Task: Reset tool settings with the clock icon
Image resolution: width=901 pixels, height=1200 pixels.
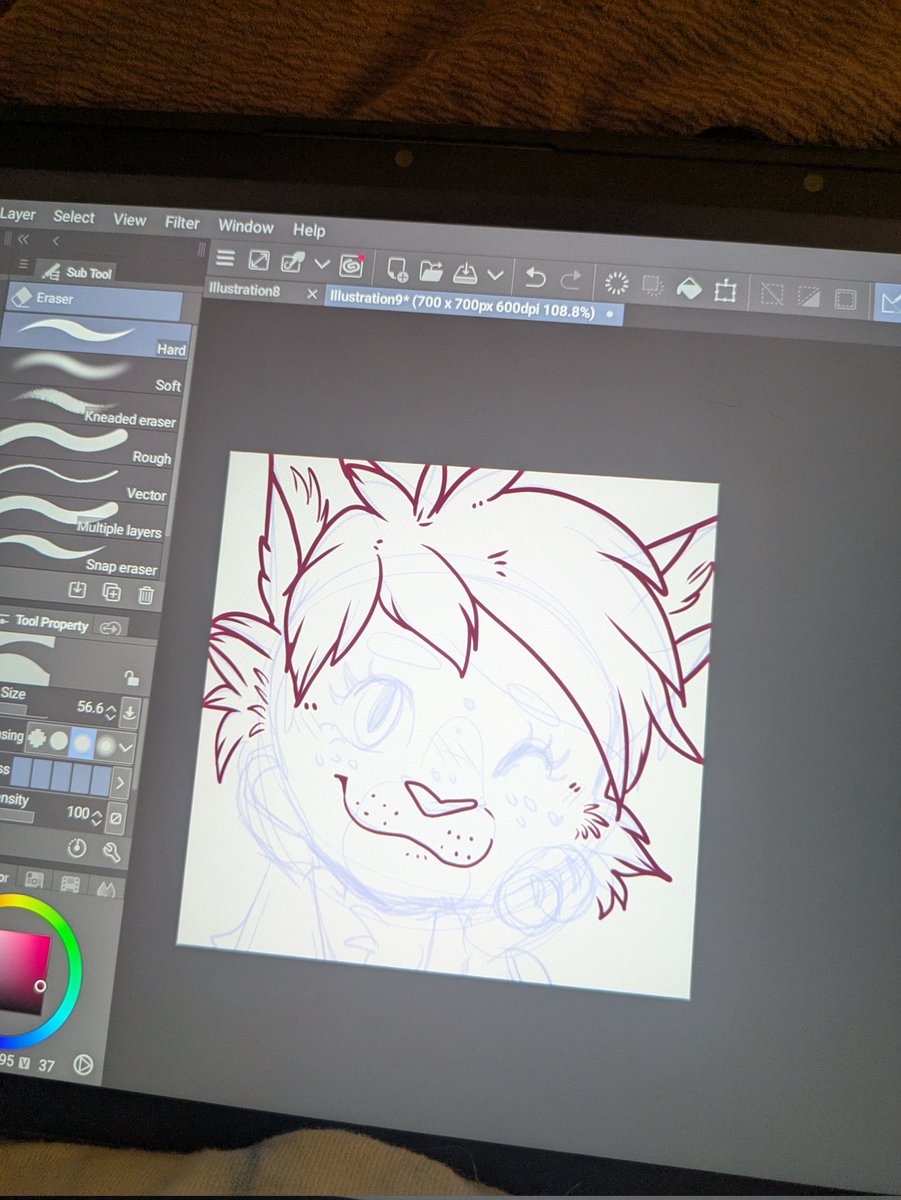Action: point(77,848)
